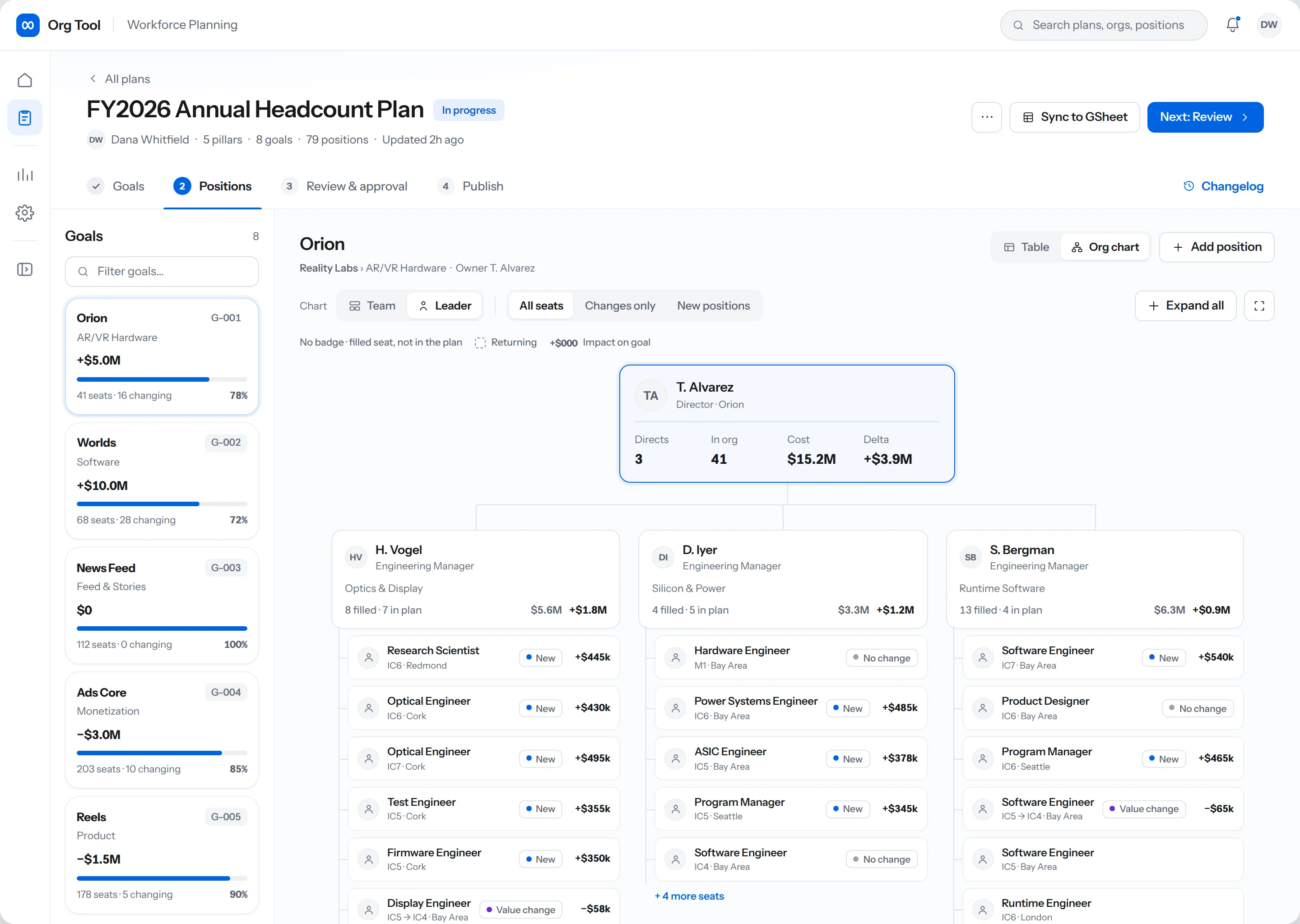Click the back chevron beside All plans
This screenshot has width=1300, height=924.
(93, 79)
